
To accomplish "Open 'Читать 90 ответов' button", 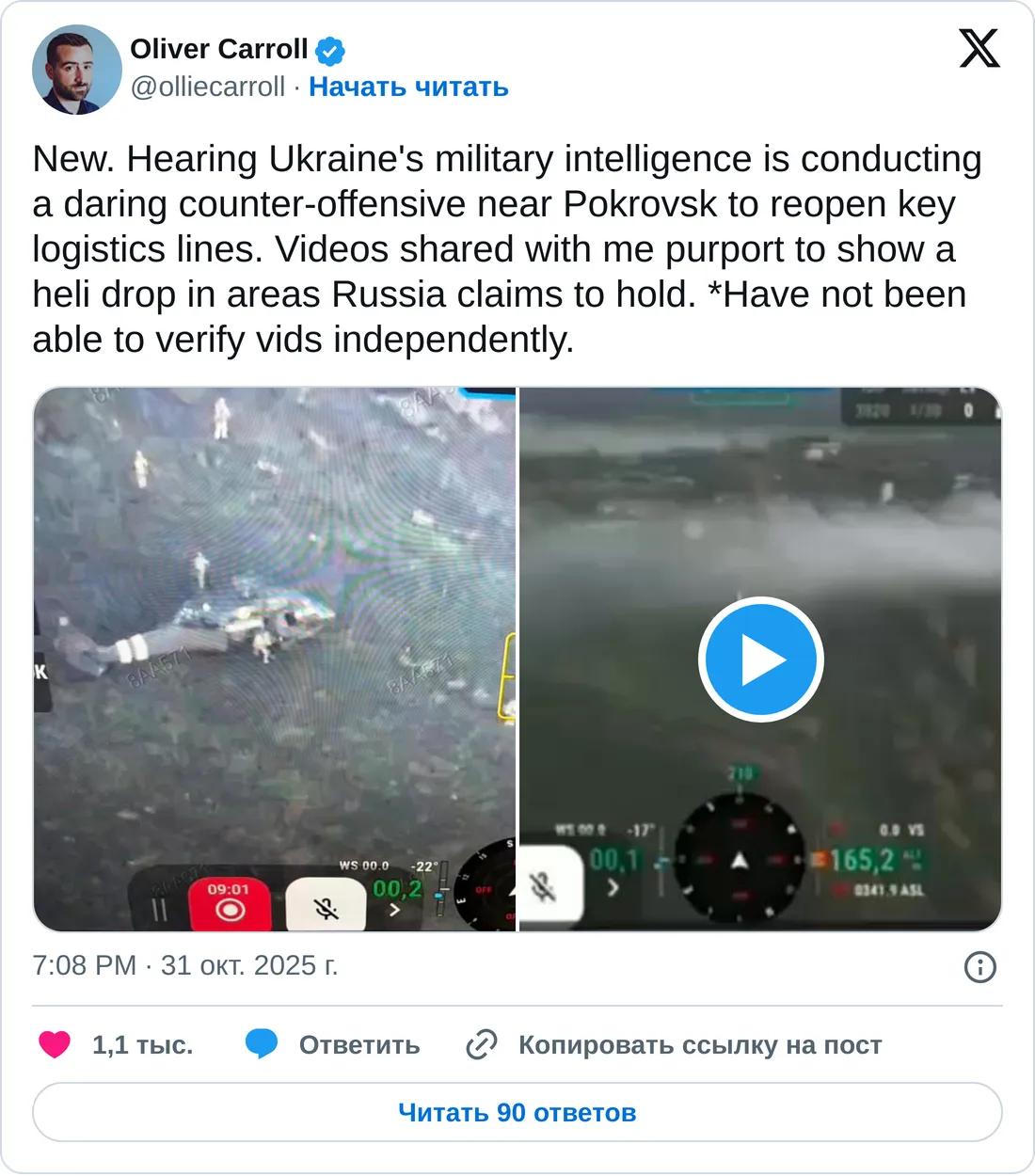I will [517, 1112].
